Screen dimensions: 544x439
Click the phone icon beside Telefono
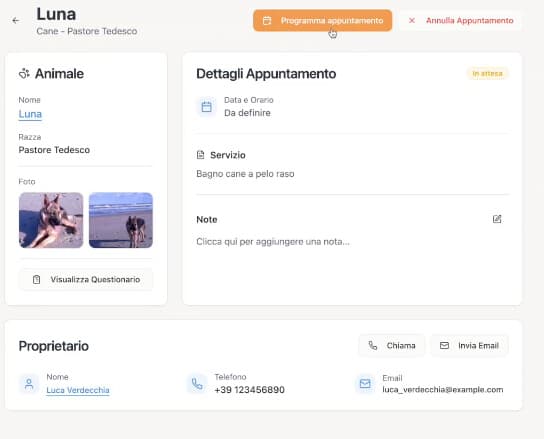pos(197,384)
